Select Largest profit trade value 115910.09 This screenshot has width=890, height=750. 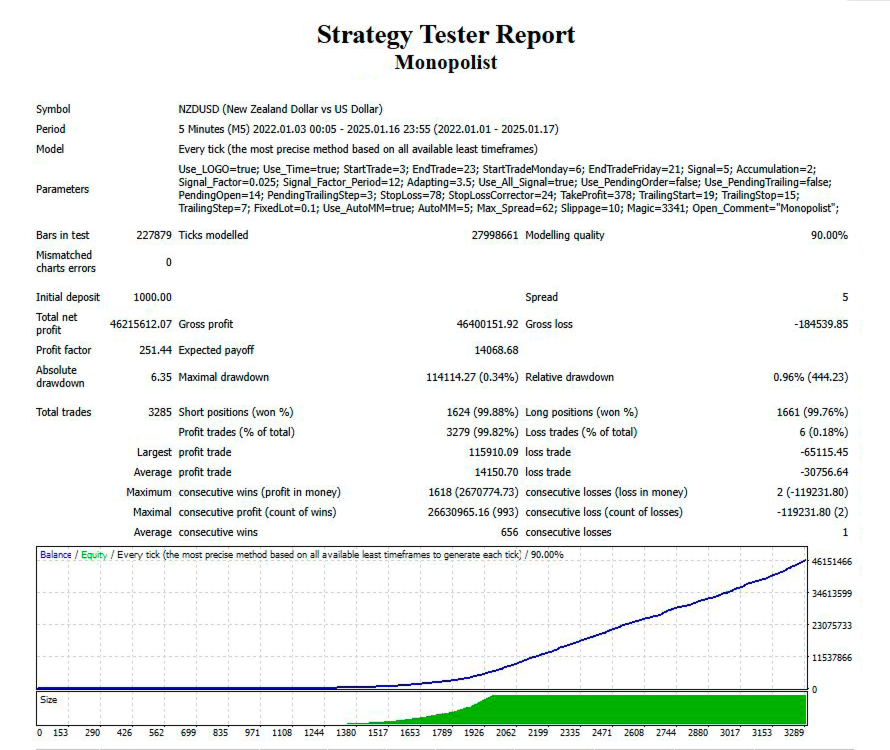493,452
